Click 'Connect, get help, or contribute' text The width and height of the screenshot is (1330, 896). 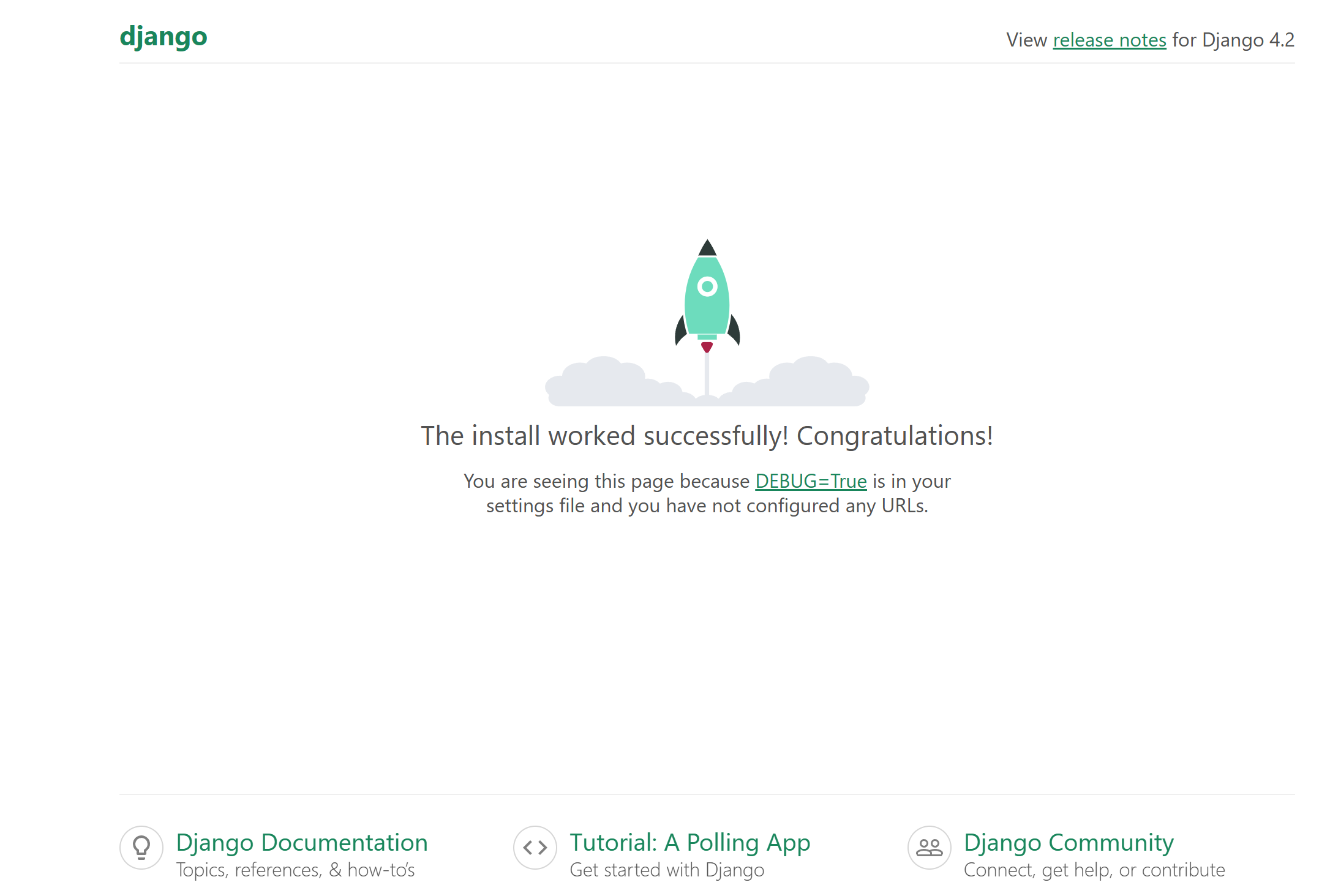[1094, 870]
